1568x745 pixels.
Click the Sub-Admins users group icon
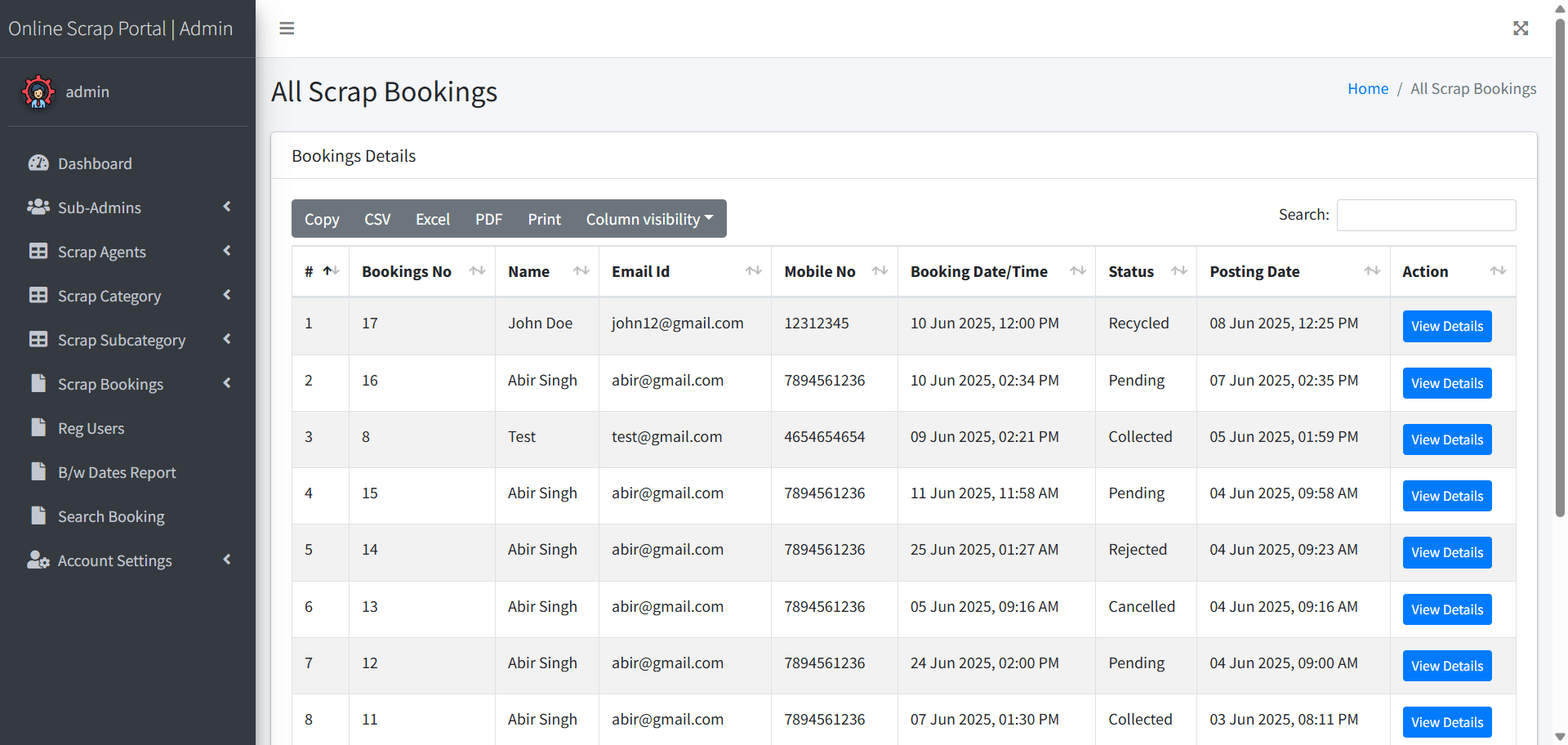[x=38, y=207]
